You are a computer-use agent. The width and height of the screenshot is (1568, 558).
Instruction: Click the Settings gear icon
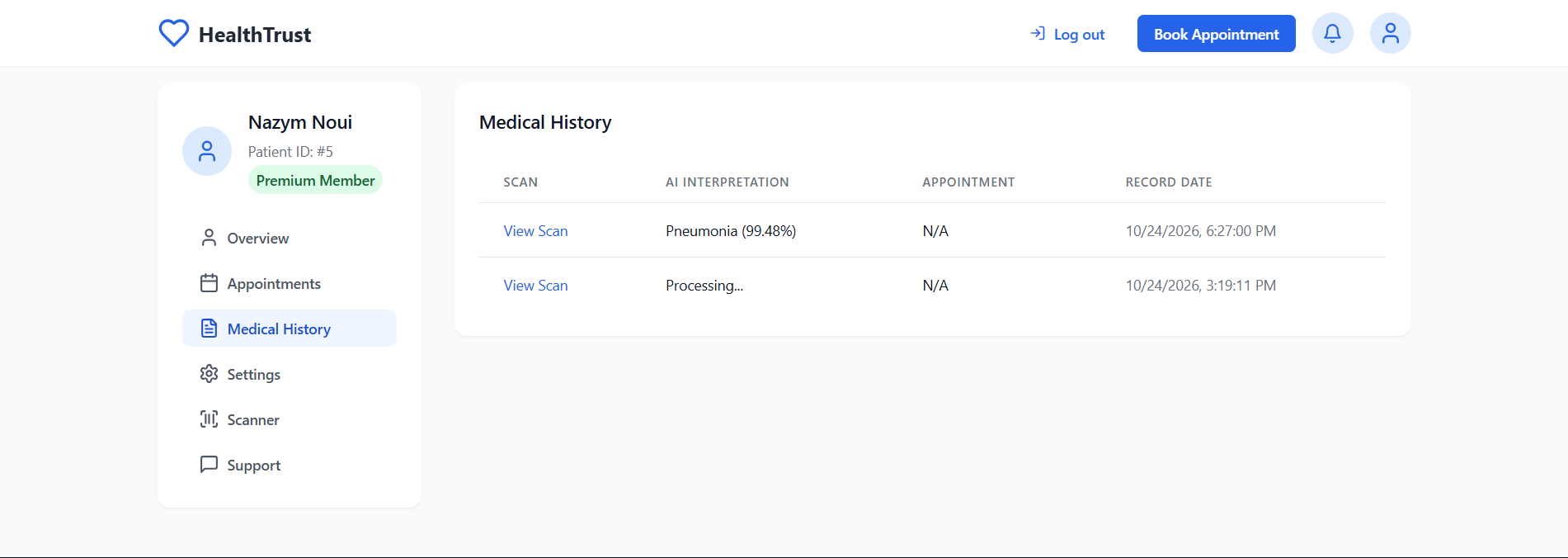[x=209, y=374]
